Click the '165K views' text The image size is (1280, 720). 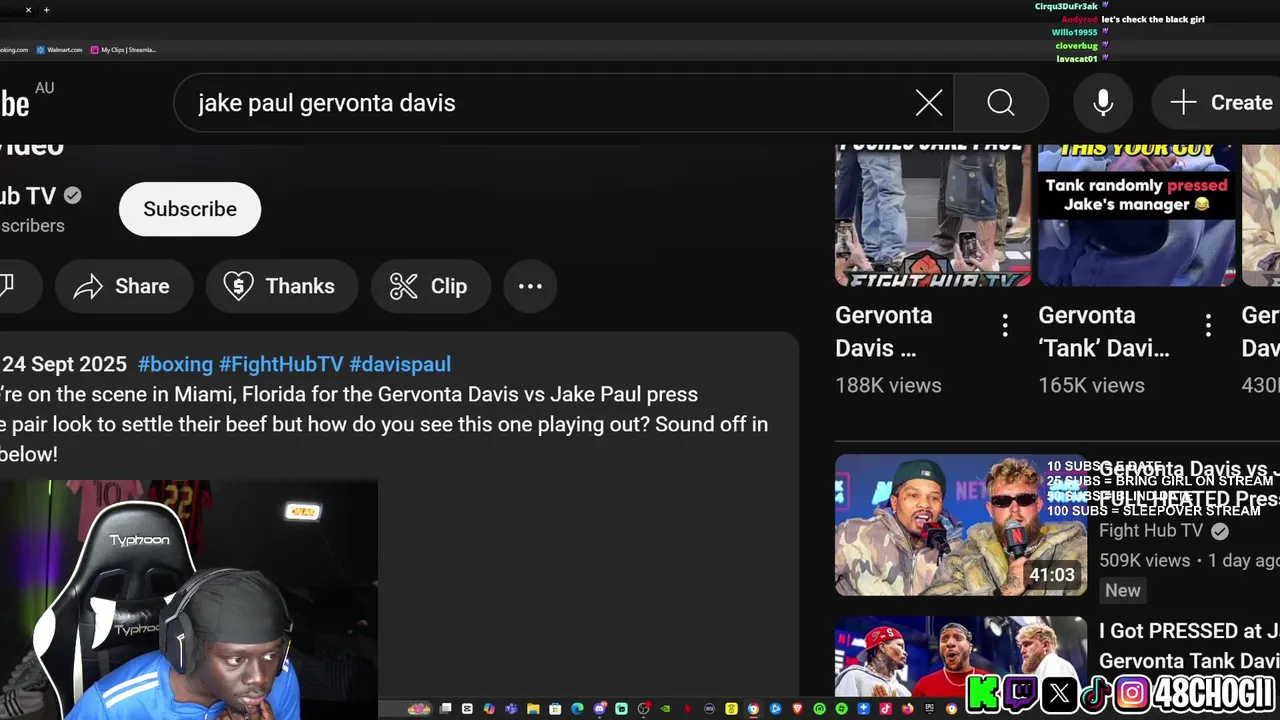coord(1091,385)
